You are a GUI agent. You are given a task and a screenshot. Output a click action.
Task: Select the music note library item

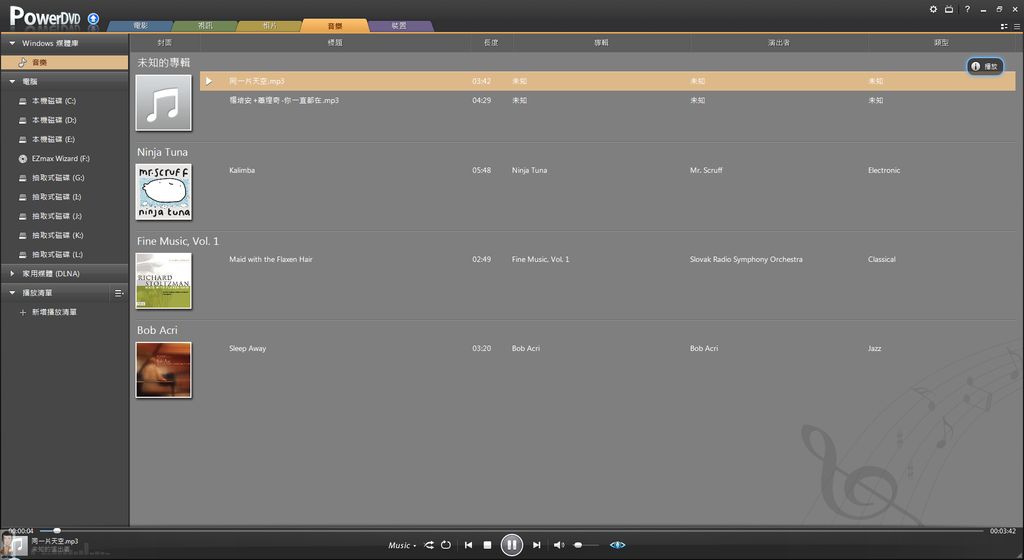coord(64,63)
